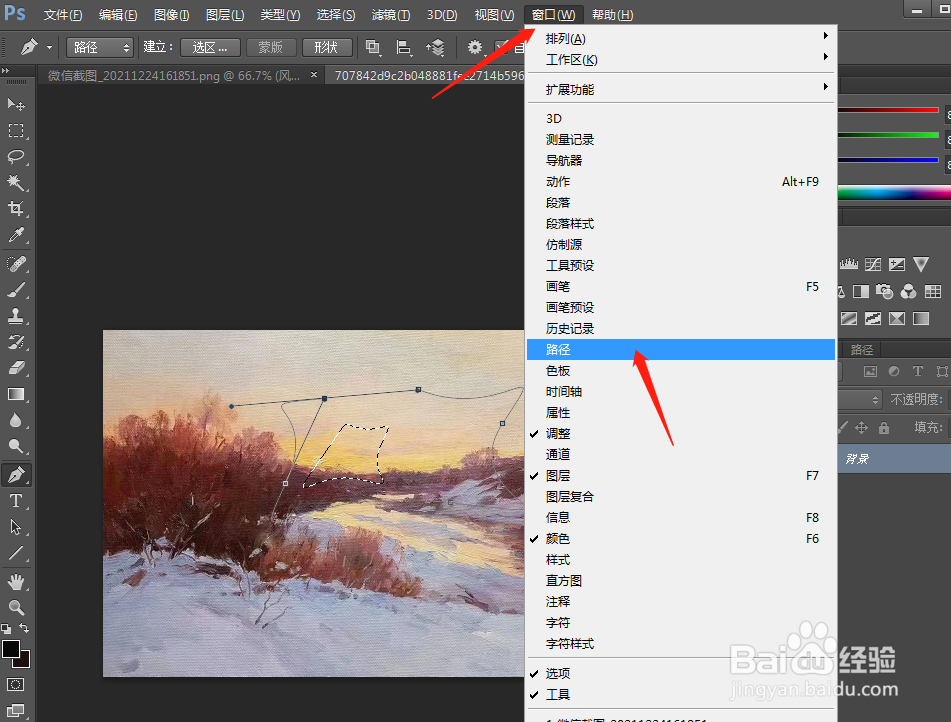
Task: Select the Gradient tool
Action: (16, 394)
